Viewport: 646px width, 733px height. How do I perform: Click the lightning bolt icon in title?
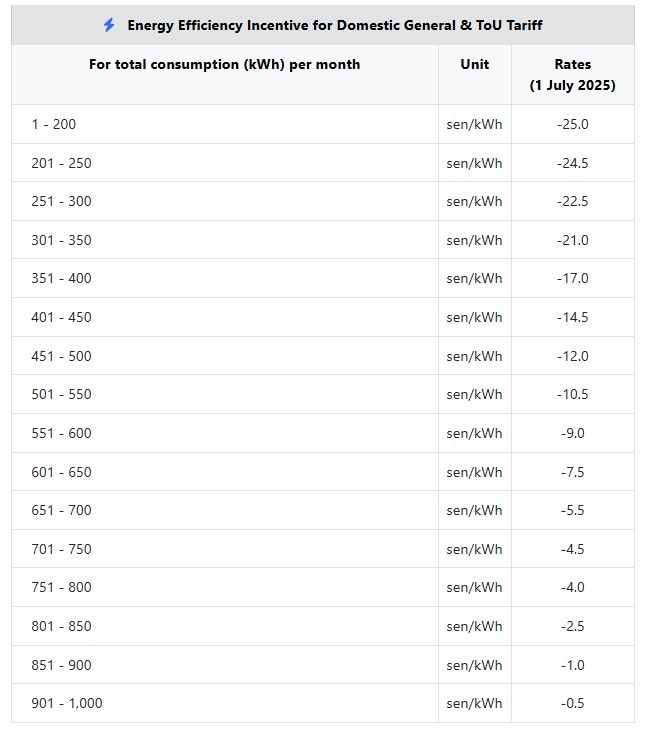click(x=109, y=25)
